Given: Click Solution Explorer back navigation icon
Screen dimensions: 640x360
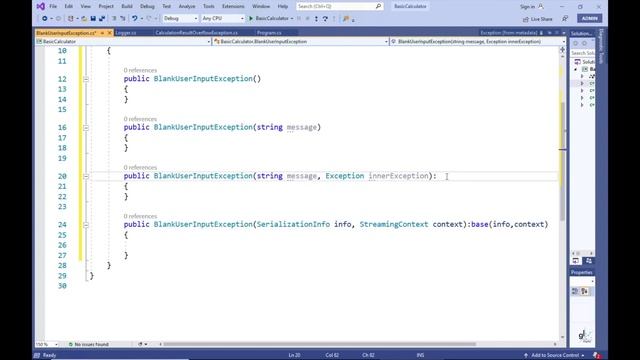Looking at the screenshot, I should click(x=576, y=43).
